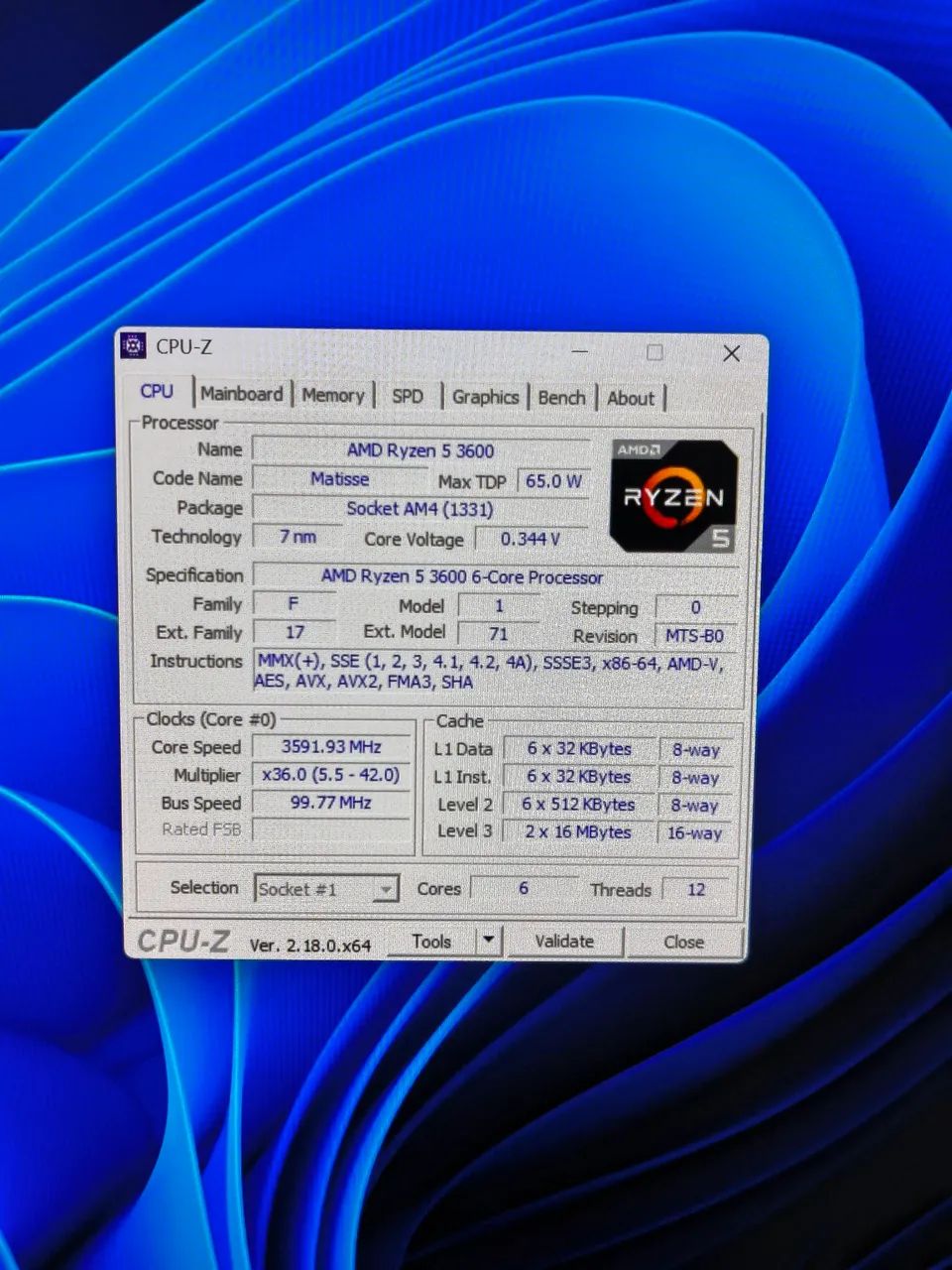Click the Level 2 value 6 x 512 KBytes
The image size is (952, 1270).
tap(579, 805)
